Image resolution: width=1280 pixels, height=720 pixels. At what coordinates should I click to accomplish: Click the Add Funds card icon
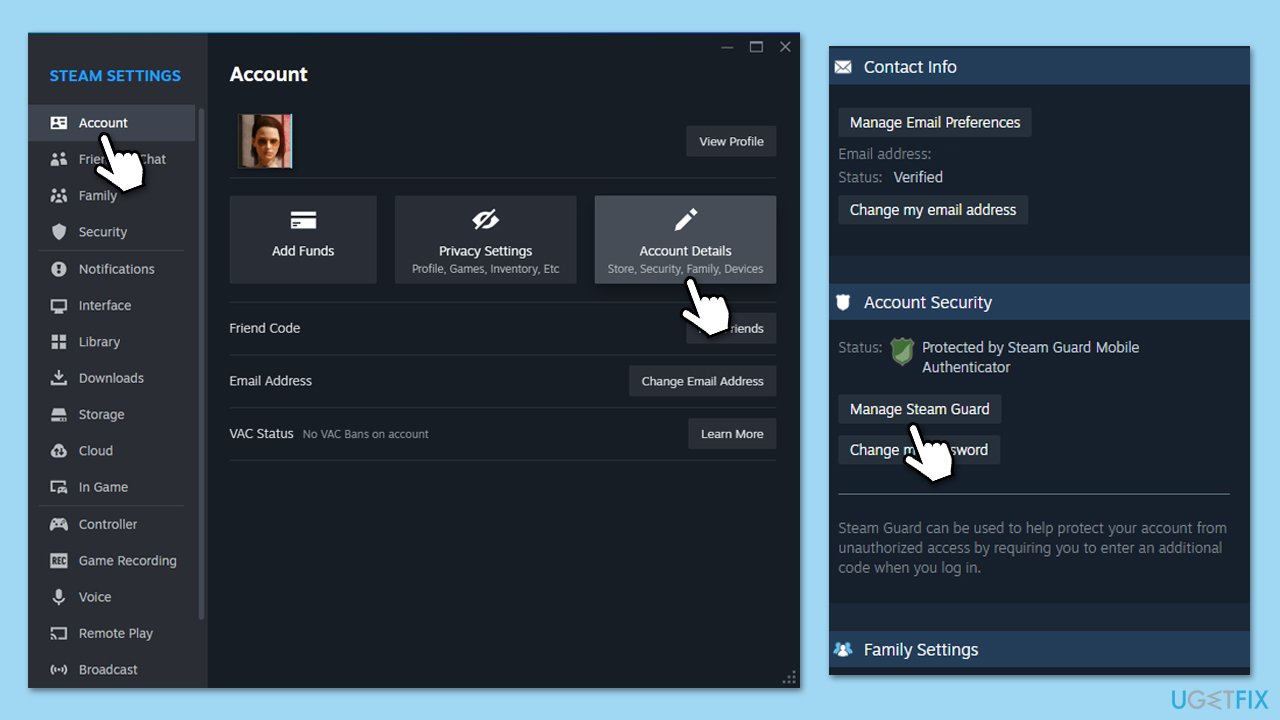tap(302, 219)
